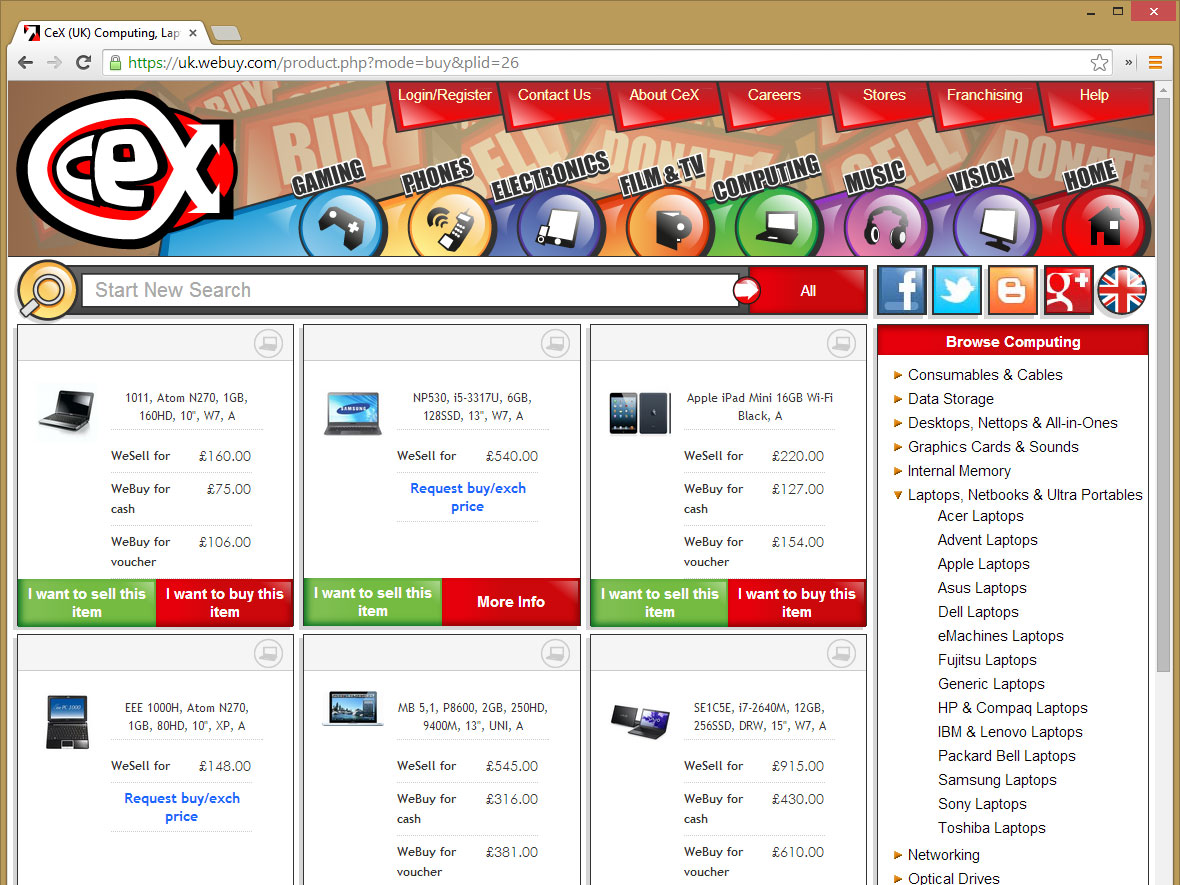Bookmark this page with the star icon

(1099, 62)
